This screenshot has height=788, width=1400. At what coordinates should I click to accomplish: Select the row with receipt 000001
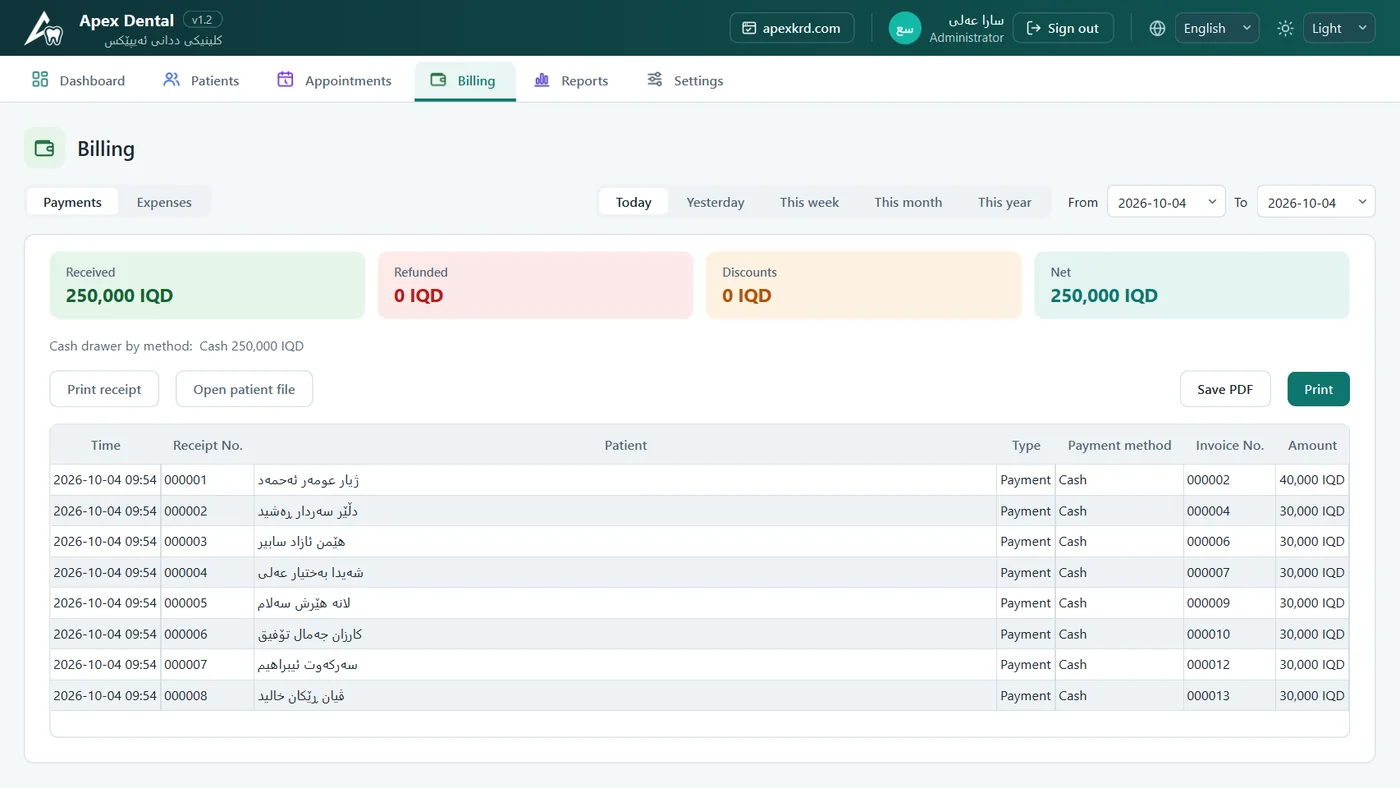click(699, 480)
